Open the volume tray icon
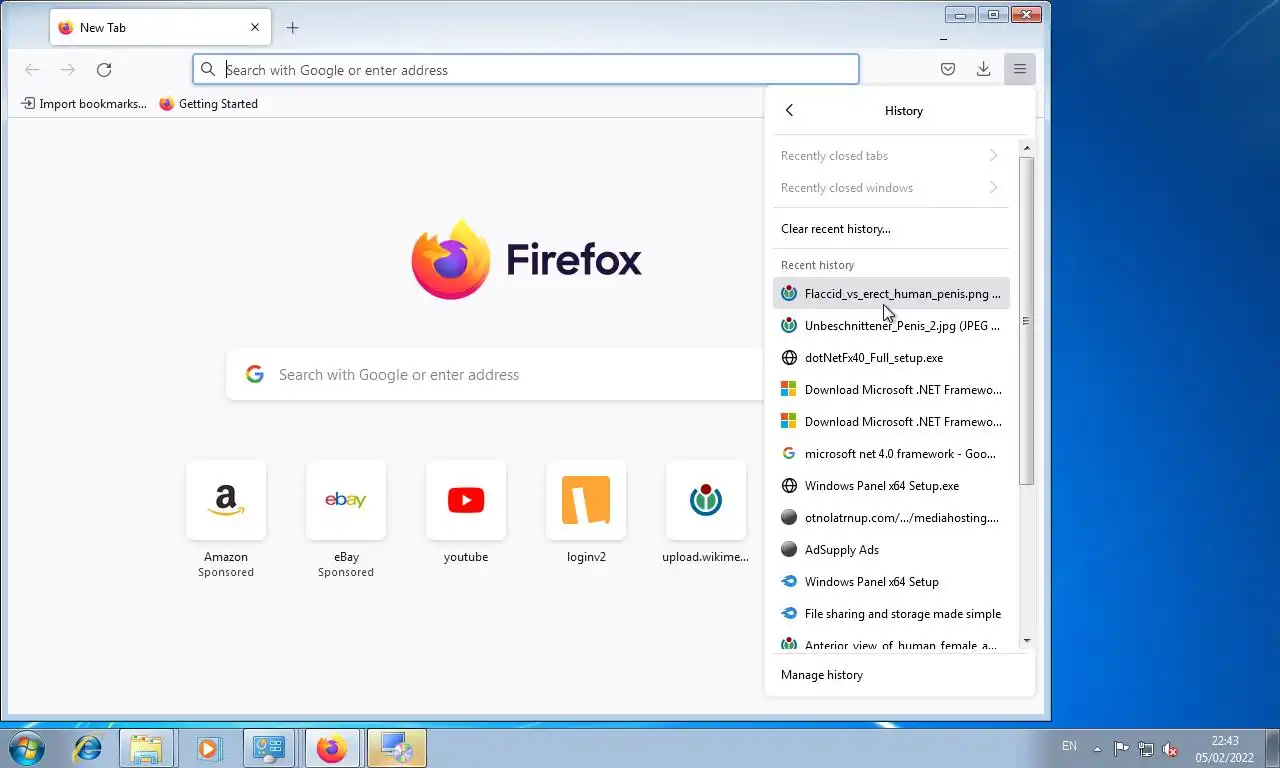Image resolution: width=1280 pixels, height=768 pixels. [x=1170, y=749]
